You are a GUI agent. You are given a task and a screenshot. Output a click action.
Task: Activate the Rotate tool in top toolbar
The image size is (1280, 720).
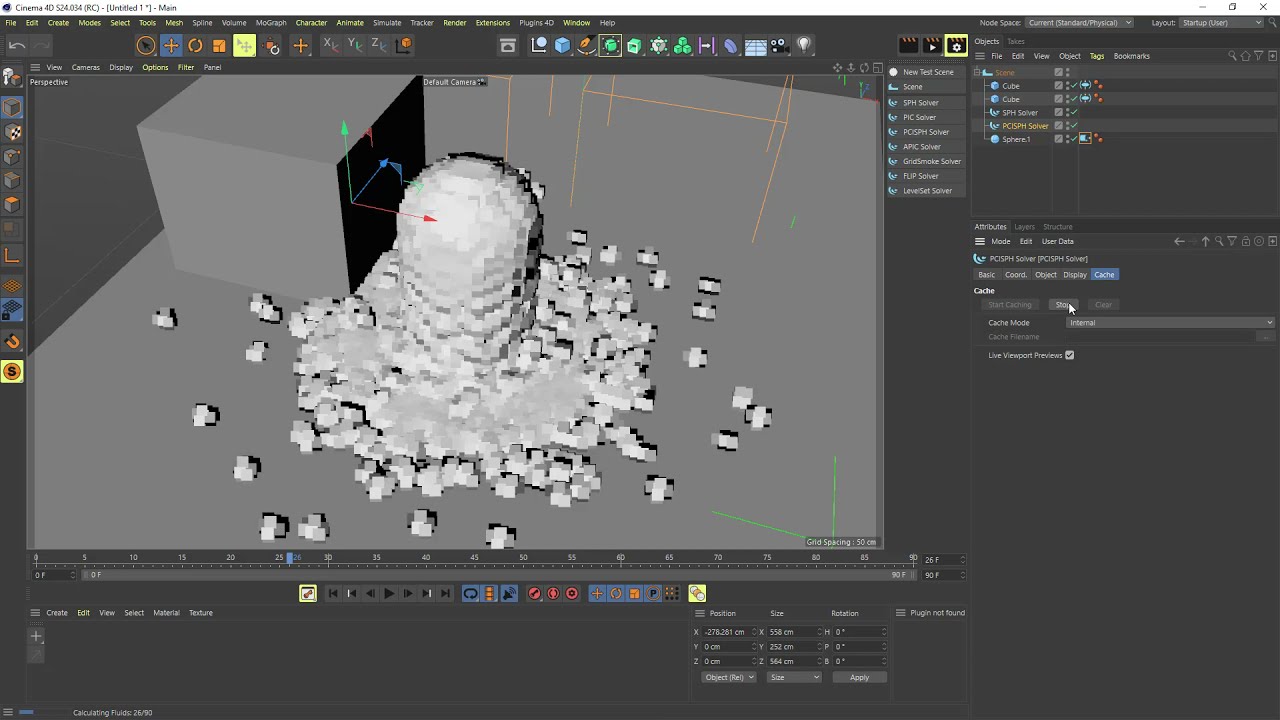point(195,45)
